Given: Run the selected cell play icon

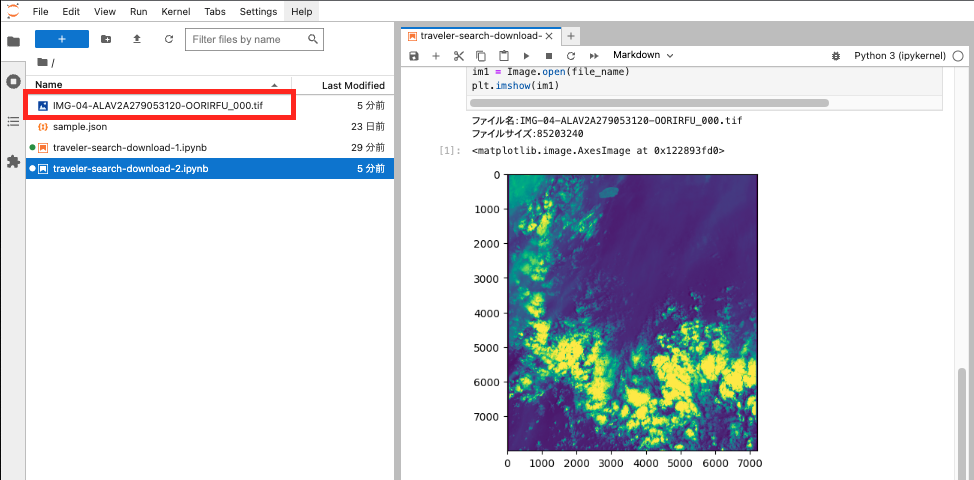Looking at the screenshot, I should tap(526, 56).
